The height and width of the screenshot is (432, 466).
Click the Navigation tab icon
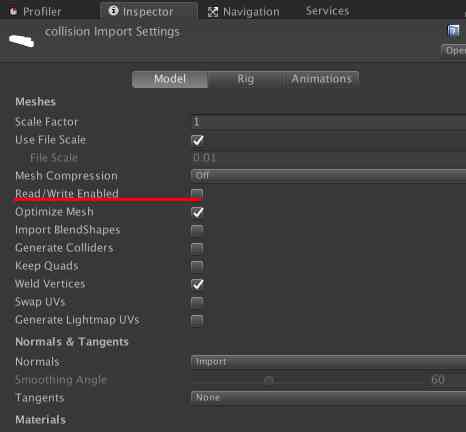(213, 12)
